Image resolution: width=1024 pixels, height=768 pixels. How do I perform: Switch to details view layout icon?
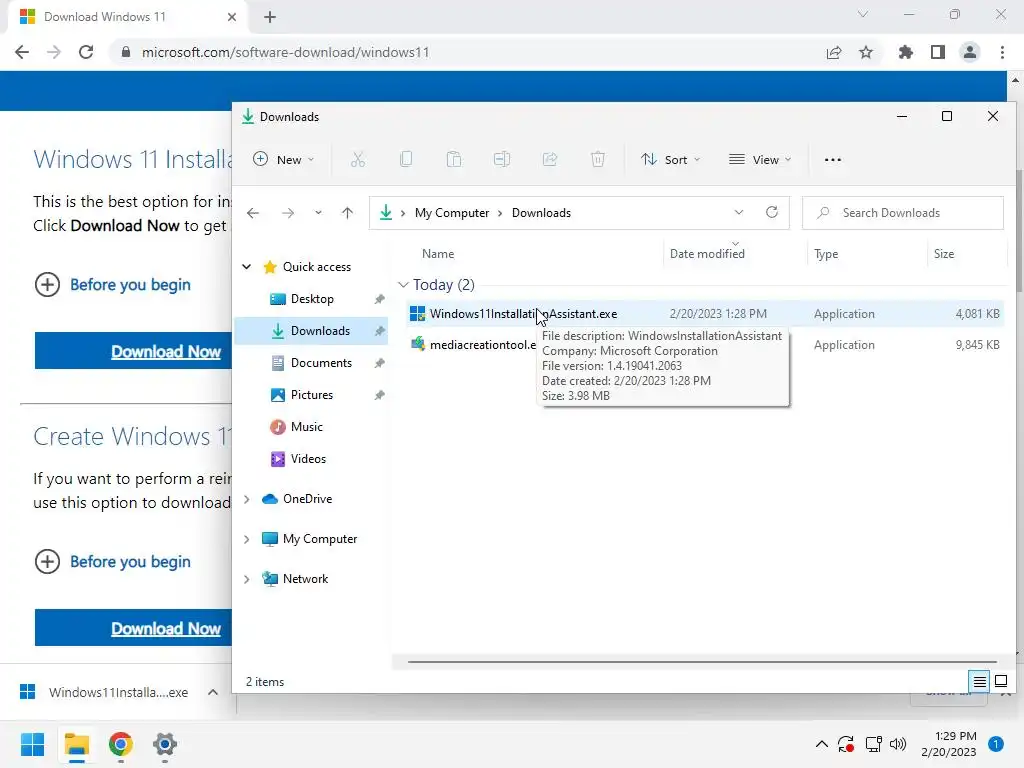(980, 682)
